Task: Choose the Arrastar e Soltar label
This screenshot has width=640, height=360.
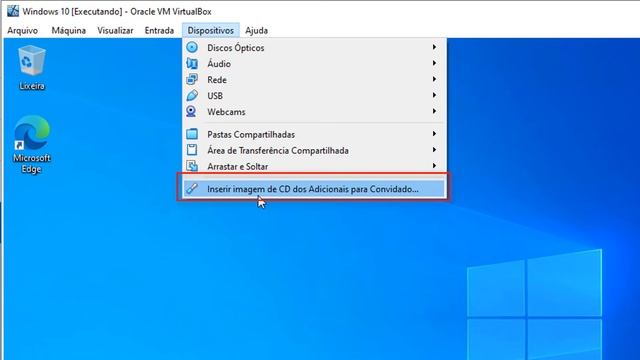Action: pyautogui.click(x=238, y=167)
